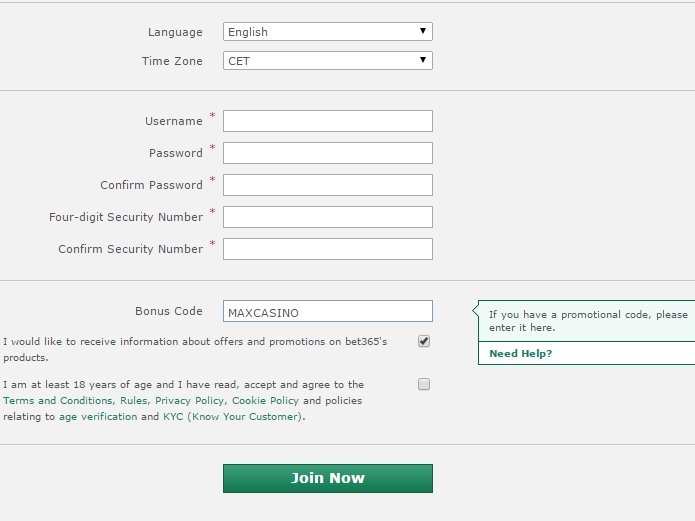Open the Rules link
Image resolution: width=695 pixels, height=521 pixels.
pos(134,401)
